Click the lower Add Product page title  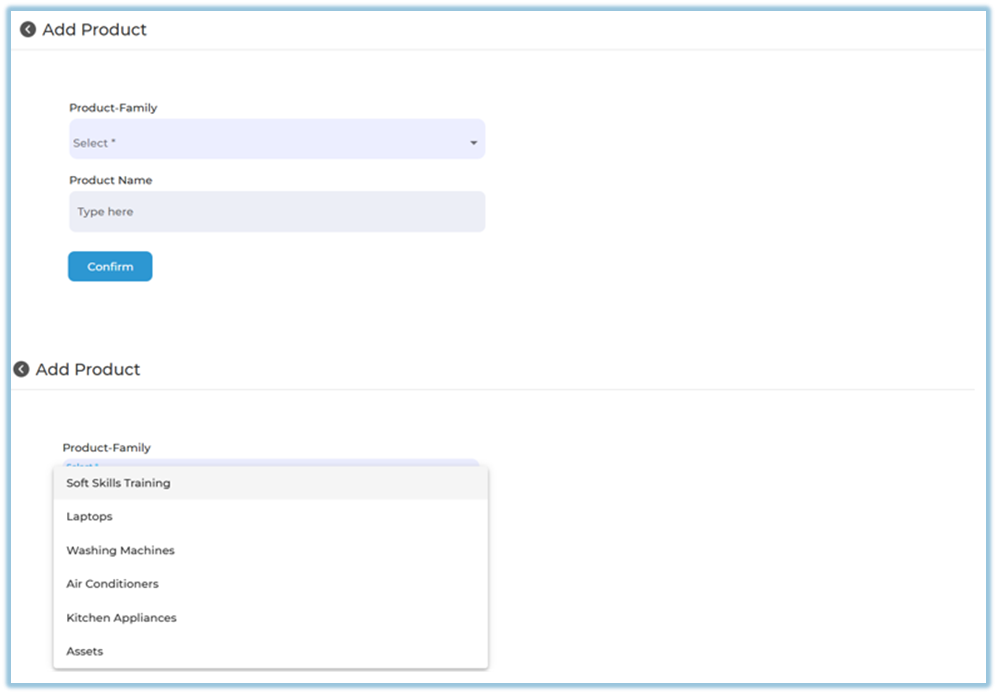coord(88,370)
